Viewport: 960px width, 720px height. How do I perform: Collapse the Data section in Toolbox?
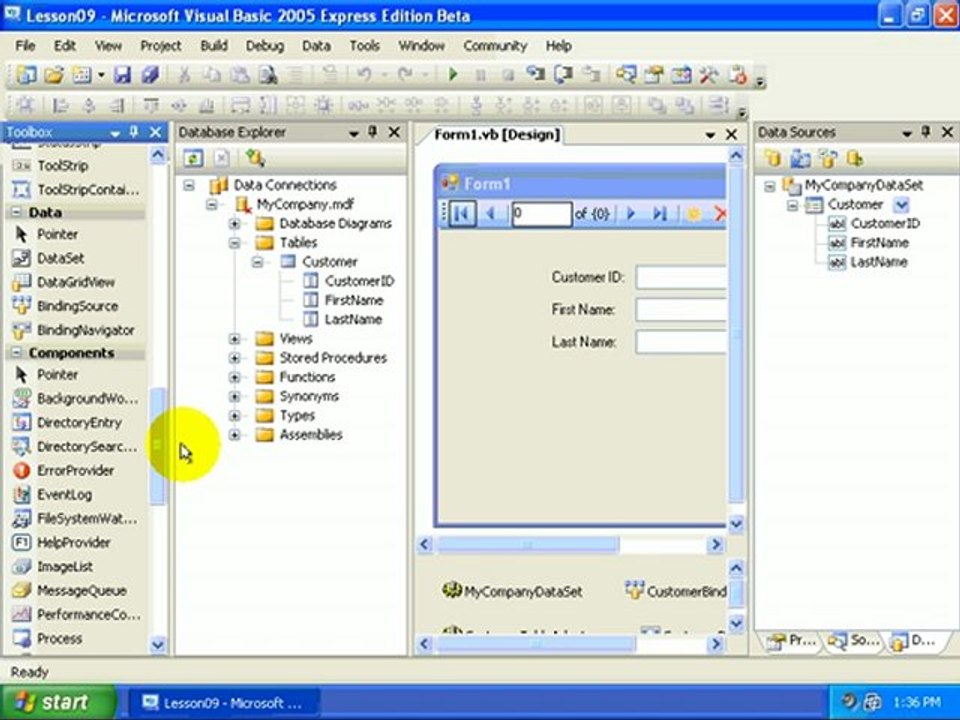[x=17, y=212]
